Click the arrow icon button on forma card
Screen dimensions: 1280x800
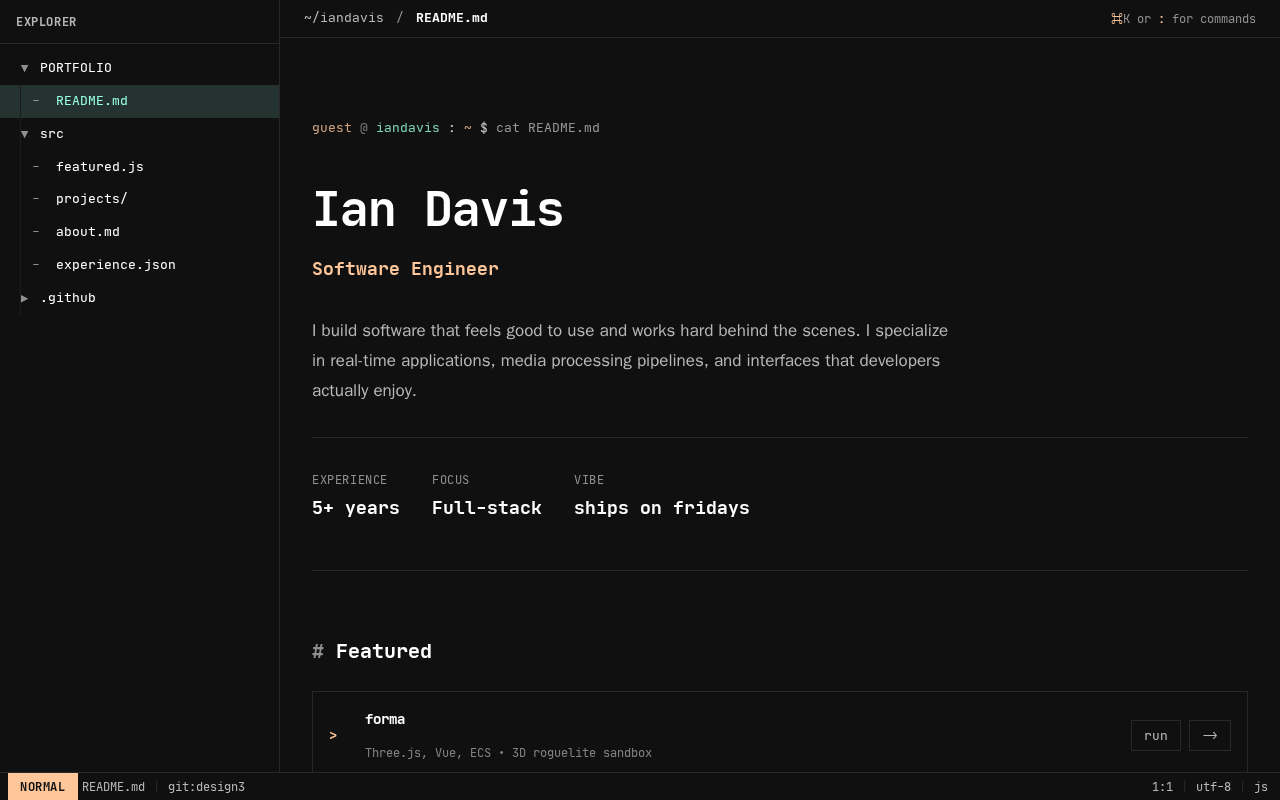[x=1209, y=736]
